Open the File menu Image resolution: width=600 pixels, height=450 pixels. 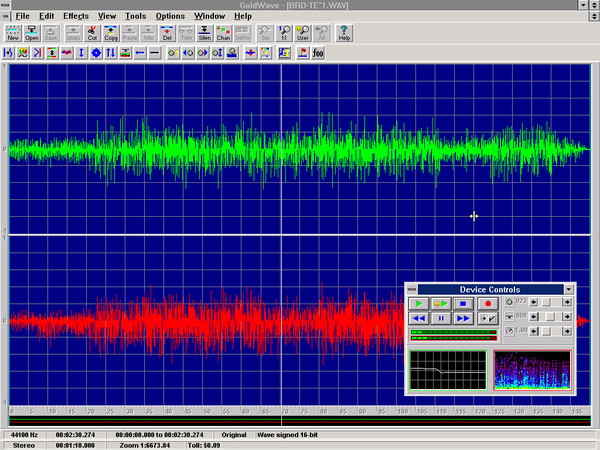[22, 16]
